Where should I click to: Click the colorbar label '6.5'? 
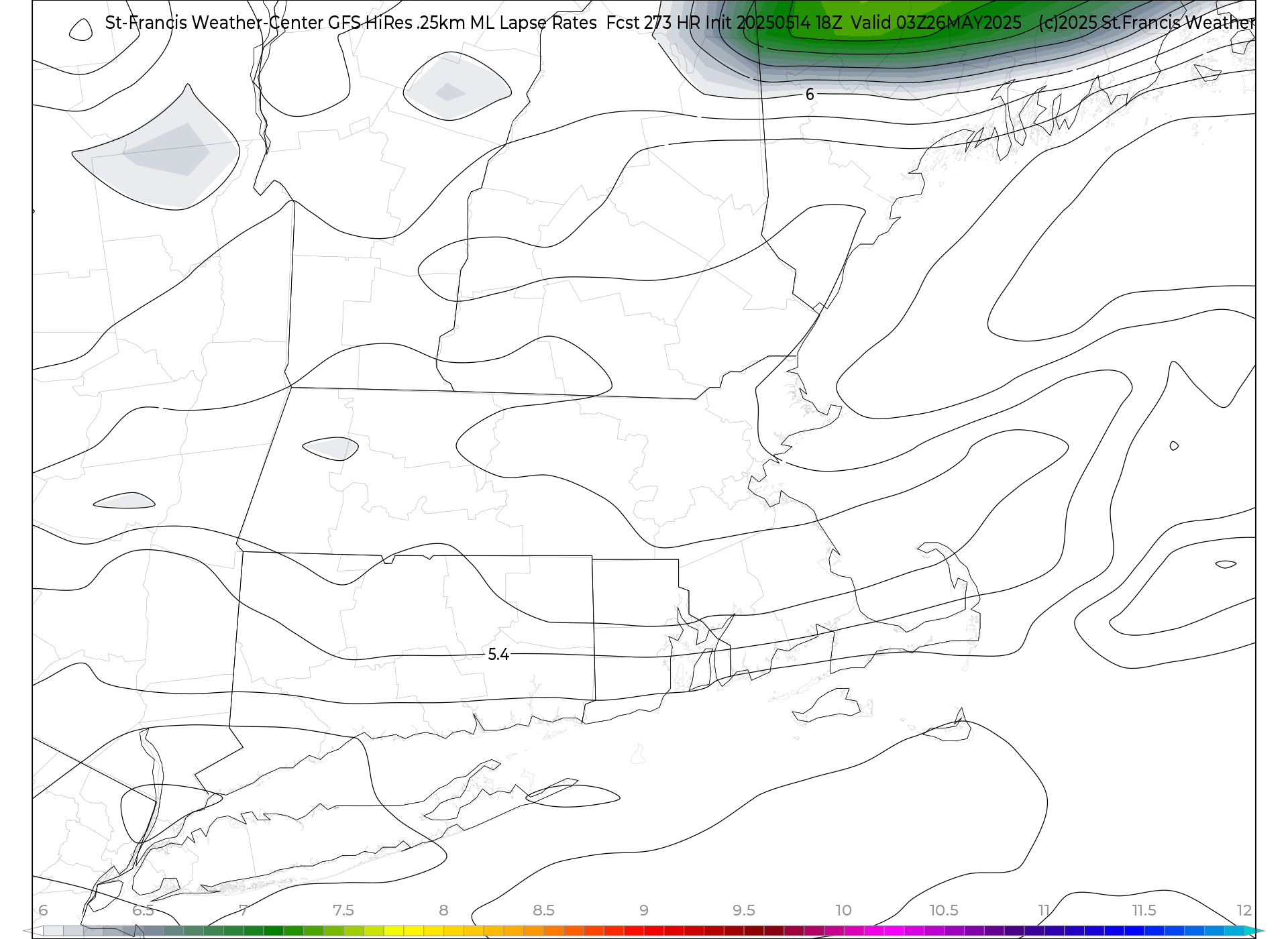pyautogui.click(x=143, y=911)
